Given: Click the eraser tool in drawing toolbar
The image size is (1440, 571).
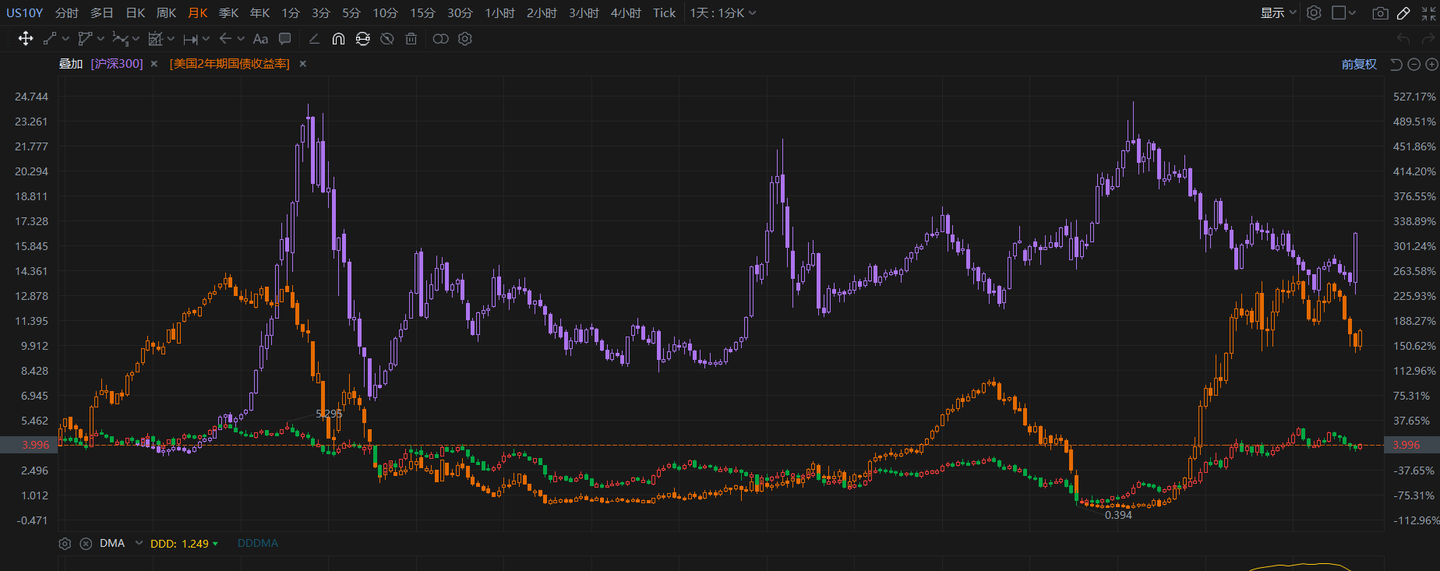Looking at the screenshot, I should click(314, 39).
